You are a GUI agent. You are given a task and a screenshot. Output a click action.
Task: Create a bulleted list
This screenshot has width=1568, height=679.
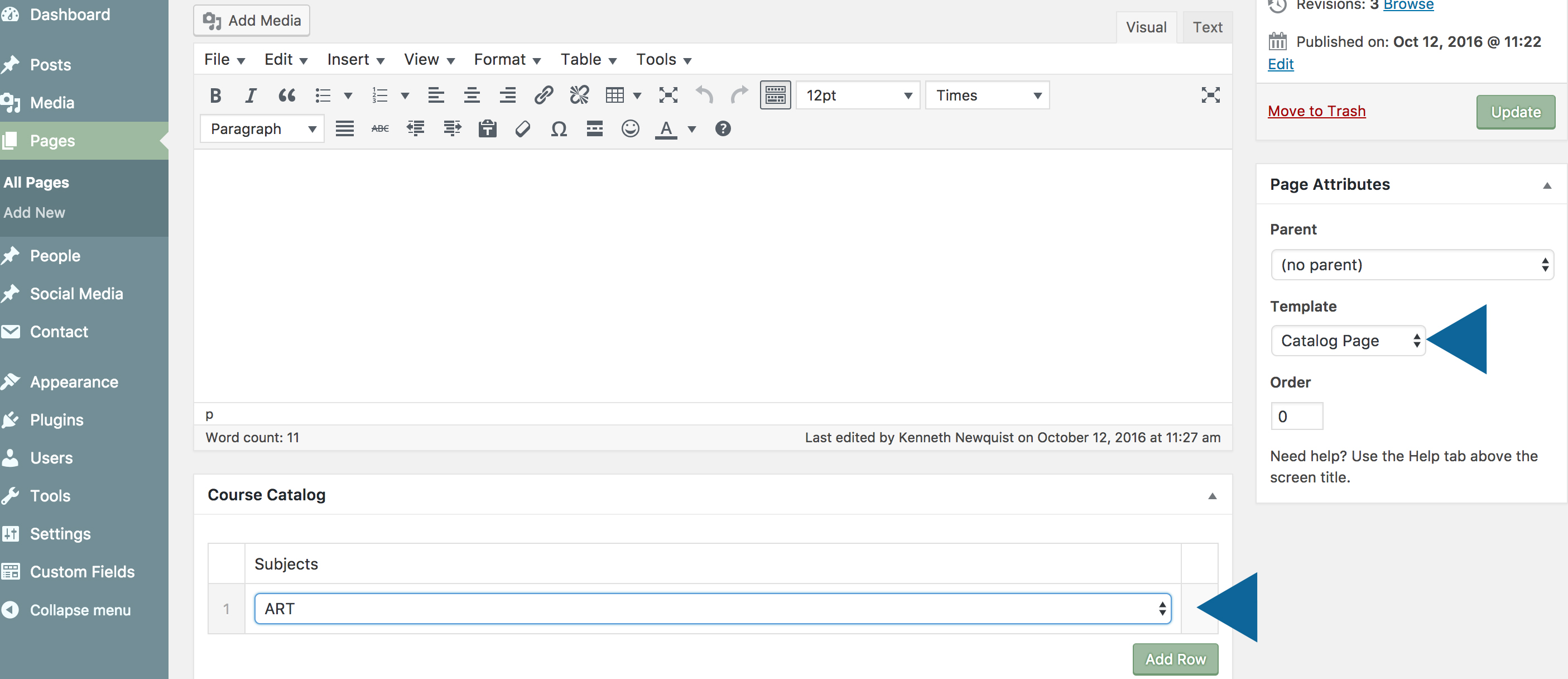tap(323, 95)
